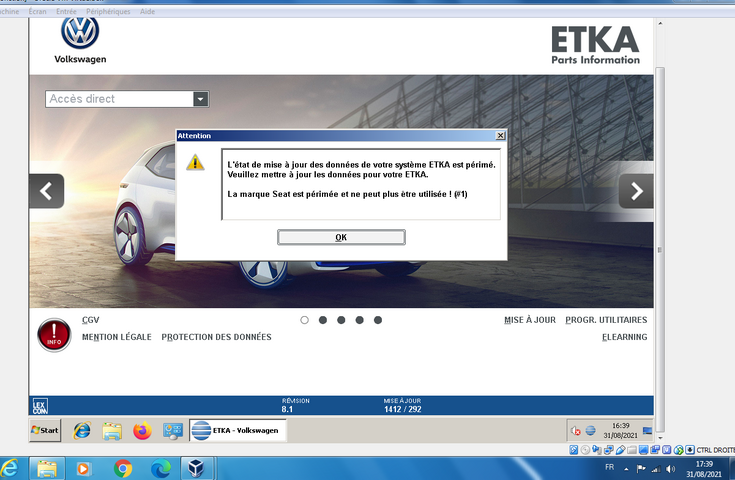Viewport: 735px width, 480px height.
Task: Click the vertical scrollbar thumb
Action: click(x=660, y=250)
